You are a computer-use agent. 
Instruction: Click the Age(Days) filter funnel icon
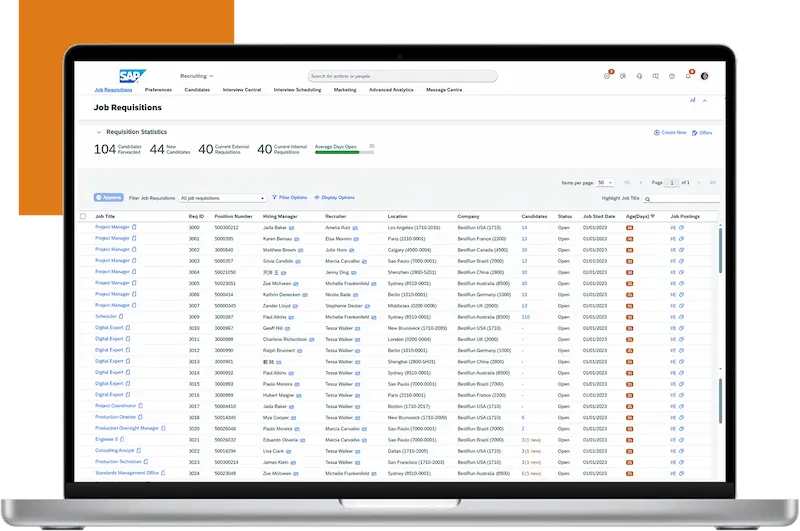click(653, 216)
